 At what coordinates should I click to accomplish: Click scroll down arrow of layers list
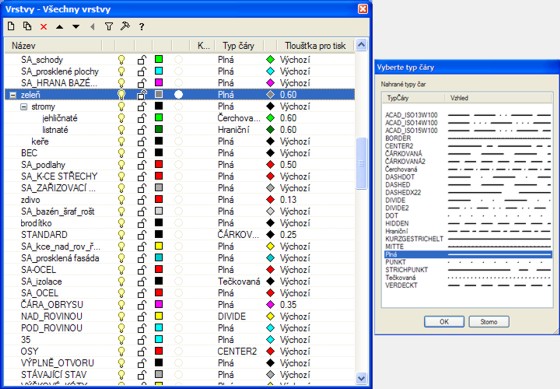361,378
